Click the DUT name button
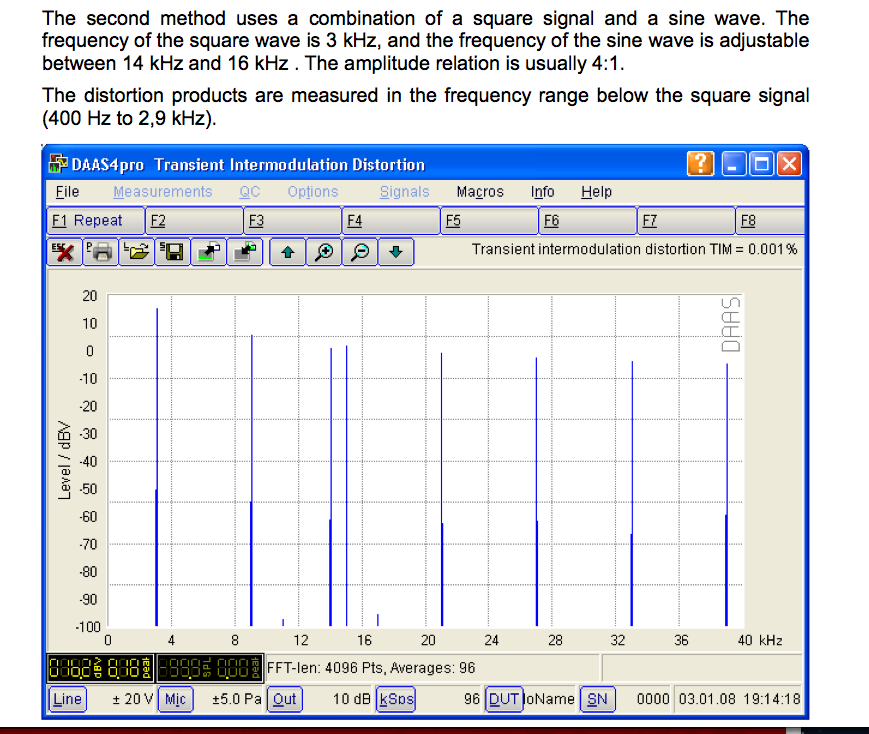 point(504,699)
